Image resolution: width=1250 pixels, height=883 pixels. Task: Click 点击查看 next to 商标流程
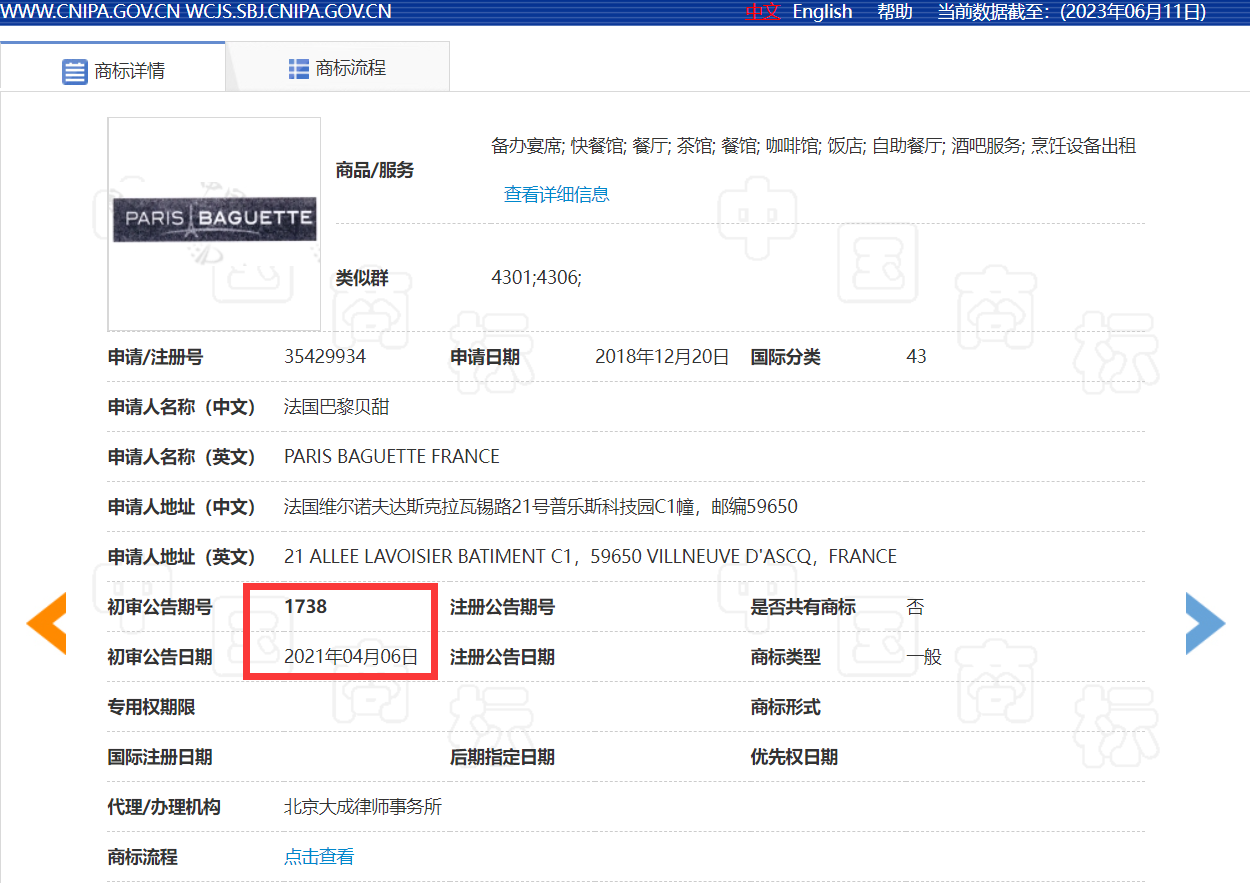[319, 857]
